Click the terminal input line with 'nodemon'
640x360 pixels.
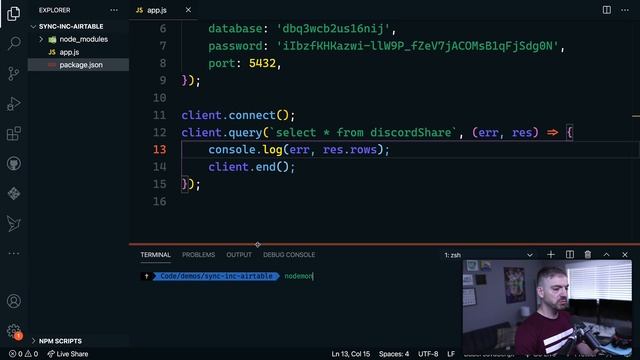coord(298,276)
